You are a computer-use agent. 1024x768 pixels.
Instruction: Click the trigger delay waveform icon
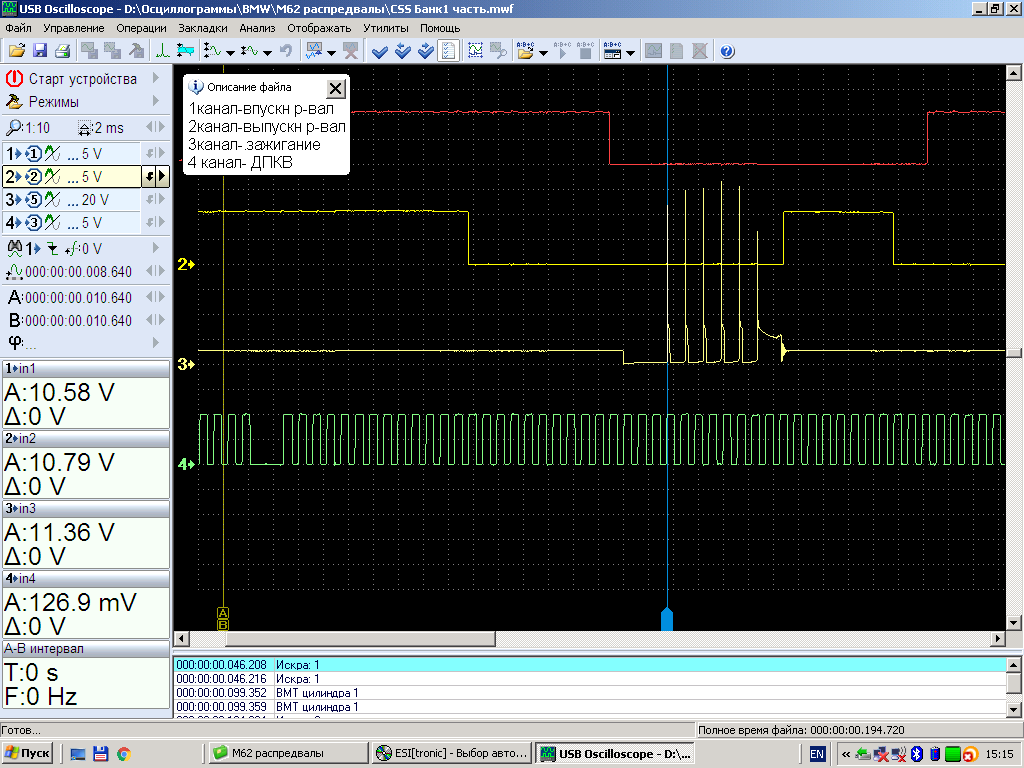click(14, 272)
